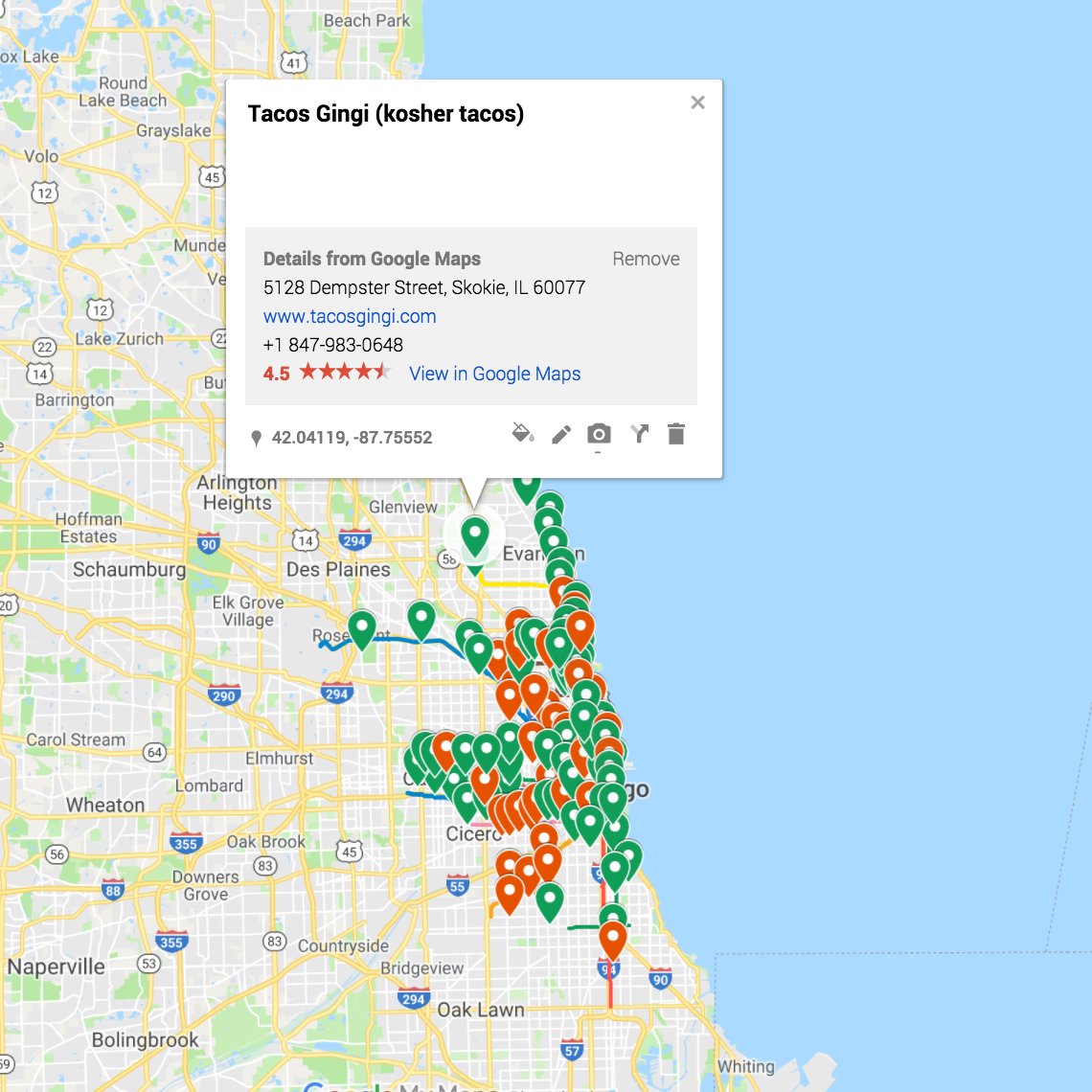Edit the Tacos Gingi marker name
This screenshot has height=1092, width=1092.
coord(559,435)
